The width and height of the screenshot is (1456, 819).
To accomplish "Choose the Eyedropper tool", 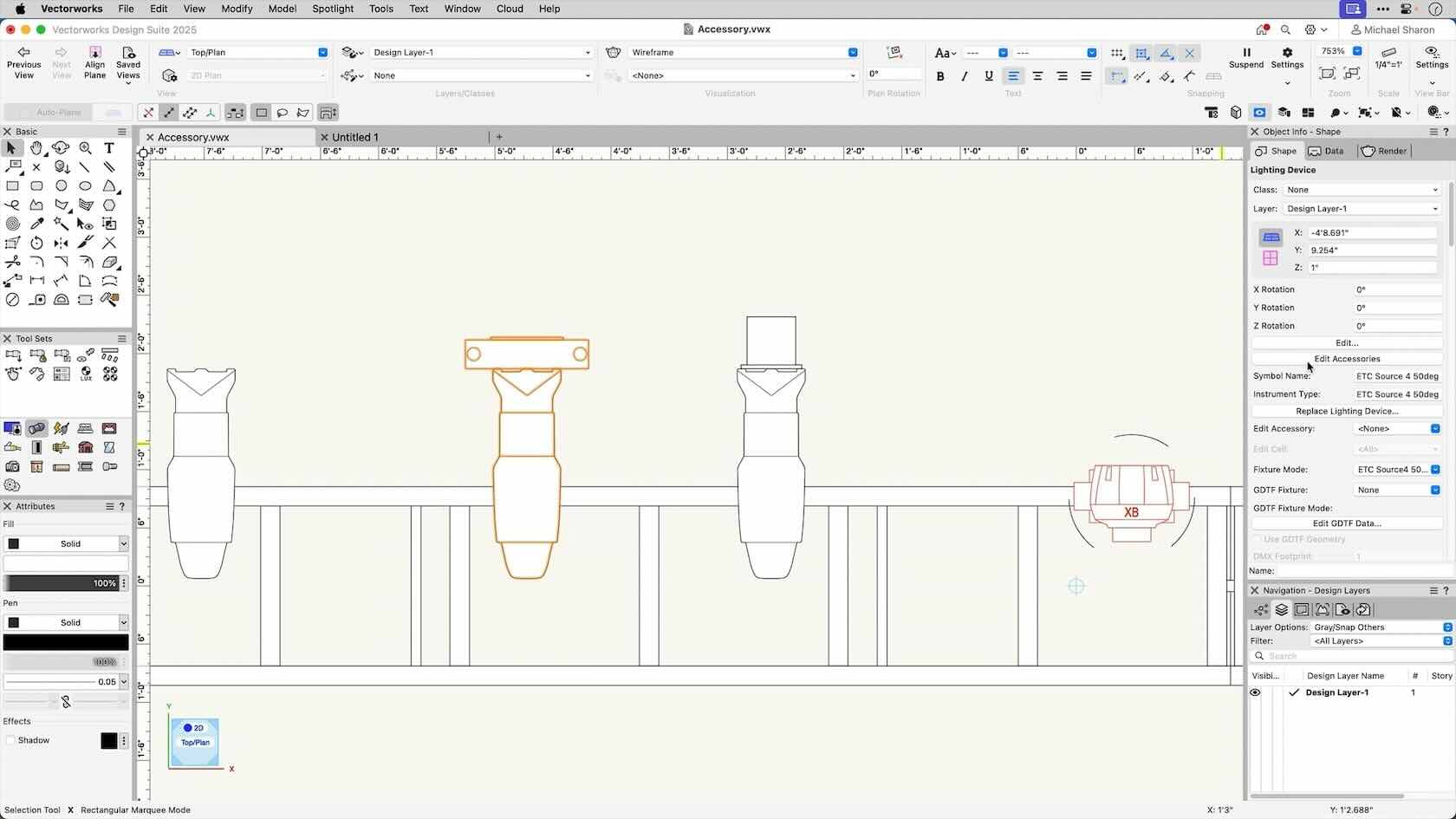I will tap(36, 224).
